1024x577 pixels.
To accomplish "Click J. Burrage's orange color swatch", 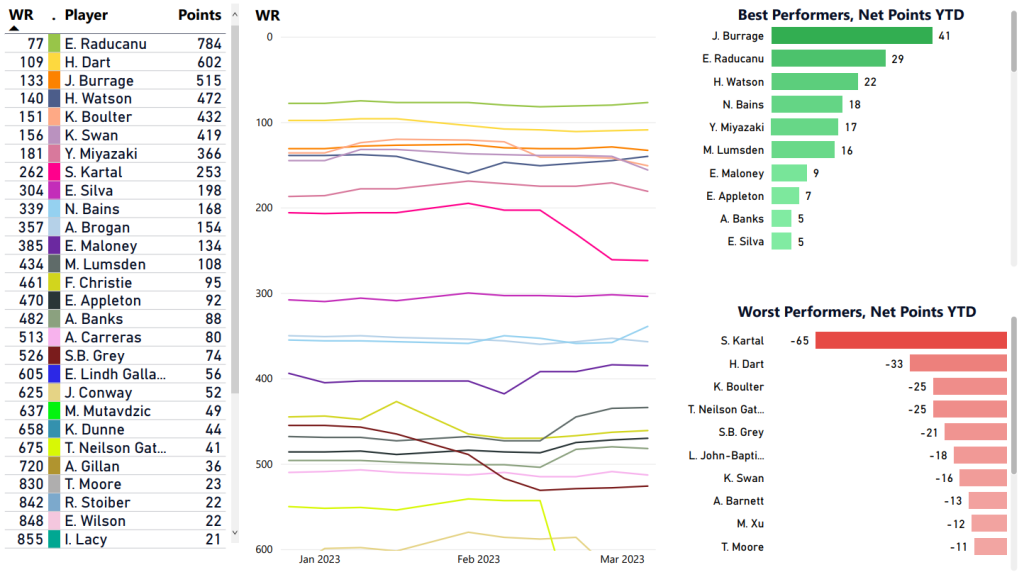I will [x=54, y=81].
